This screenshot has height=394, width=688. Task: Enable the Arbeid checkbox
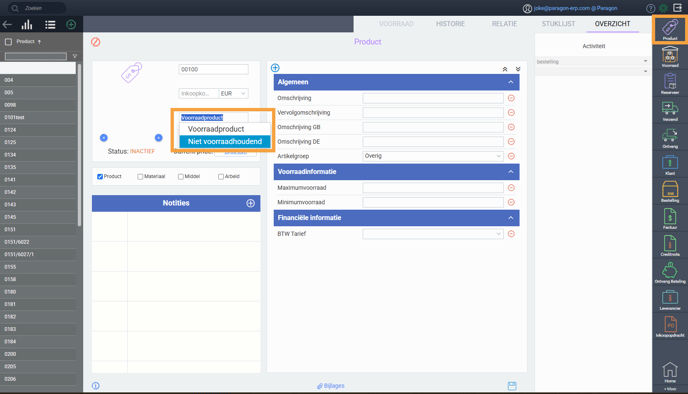tap(221, 177)
